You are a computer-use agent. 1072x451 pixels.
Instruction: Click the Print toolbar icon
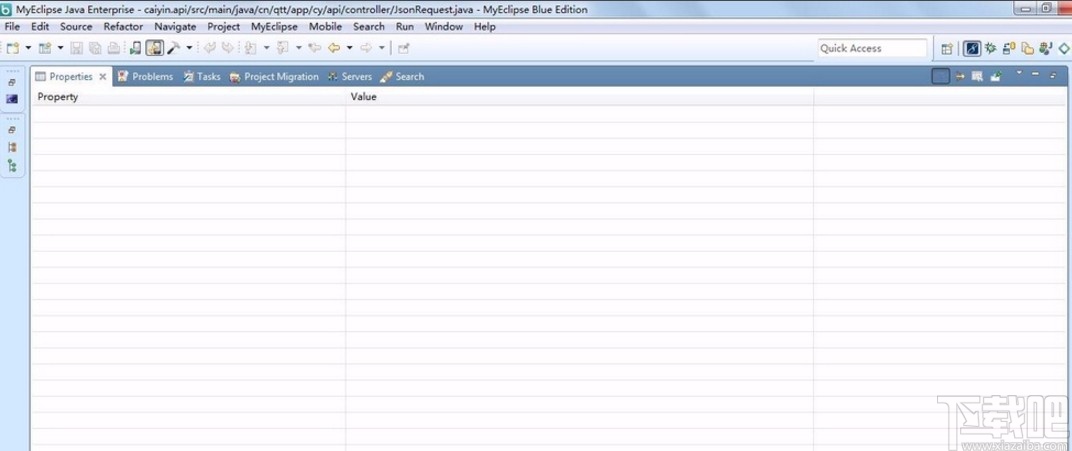(x=113, y=48)
